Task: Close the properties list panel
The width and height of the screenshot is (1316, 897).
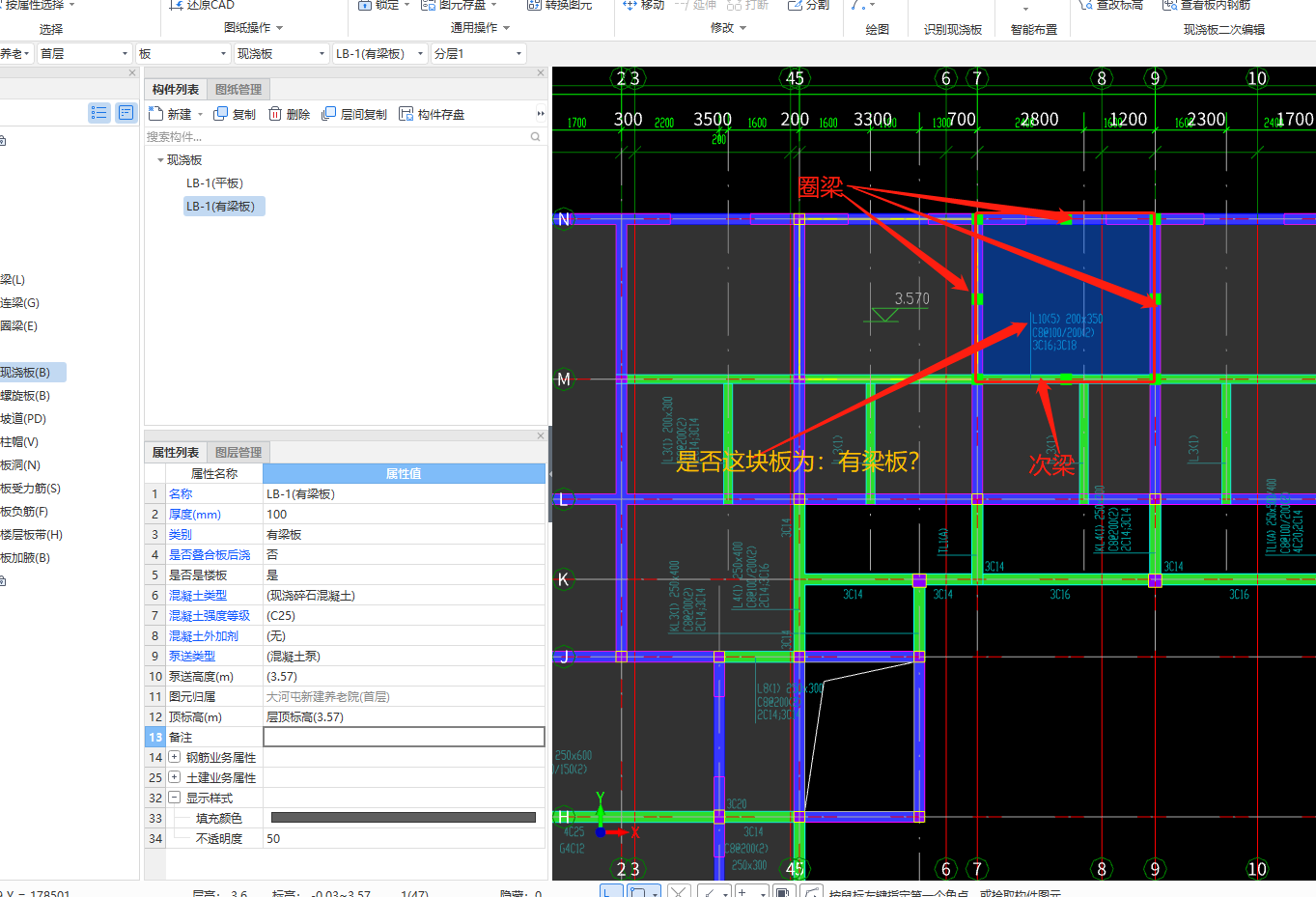Action: coord(541,435)
